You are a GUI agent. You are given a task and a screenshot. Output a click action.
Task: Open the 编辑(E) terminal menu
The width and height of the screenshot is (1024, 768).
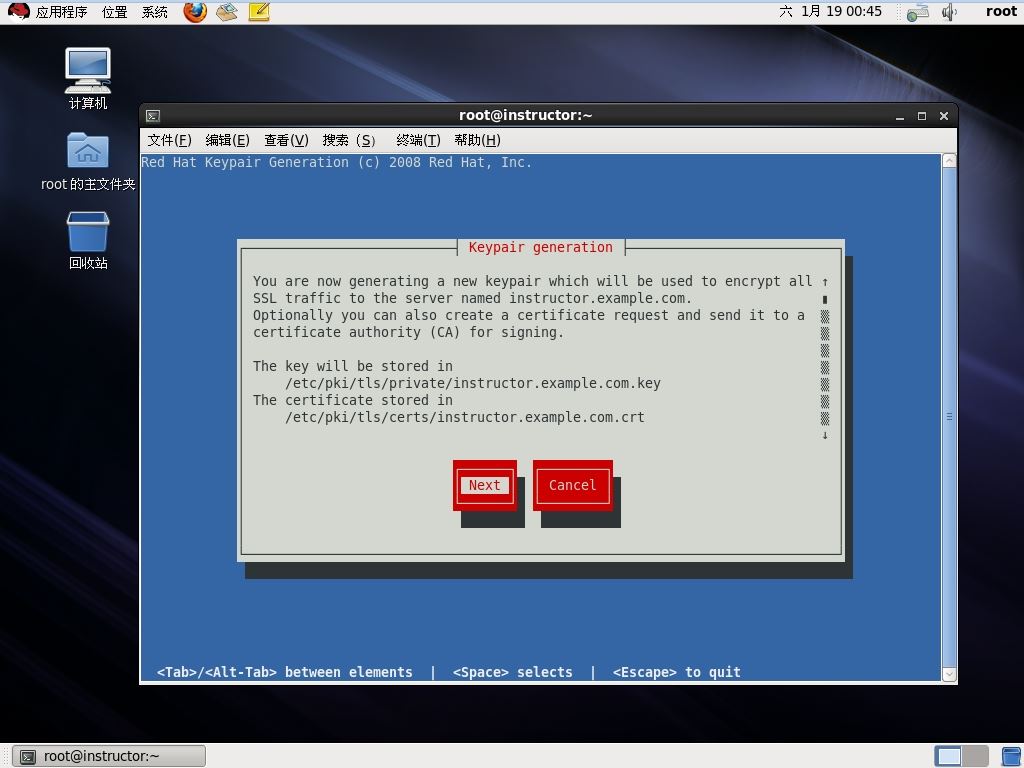(227, 140)
